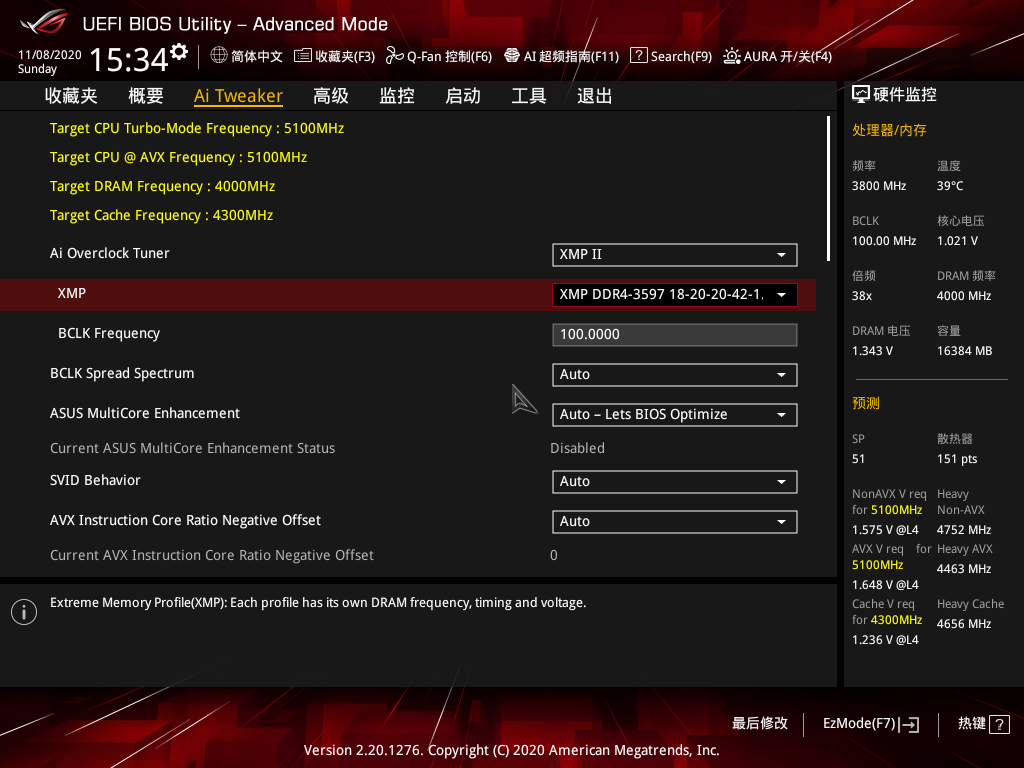Click the 1.343 V DRAM voltage value

click(x=872, y=351)
